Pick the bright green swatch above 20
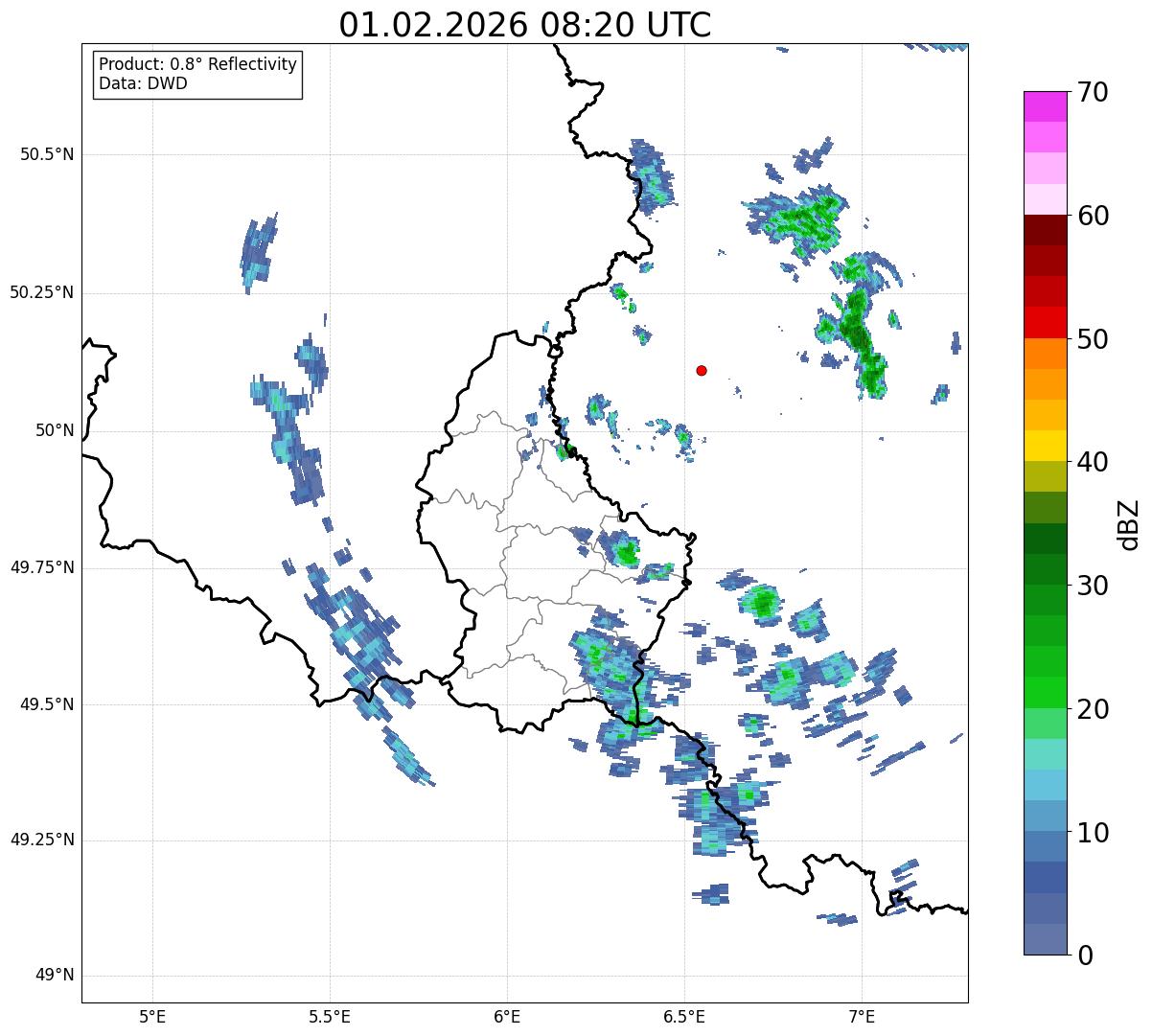 (1046, 693)
